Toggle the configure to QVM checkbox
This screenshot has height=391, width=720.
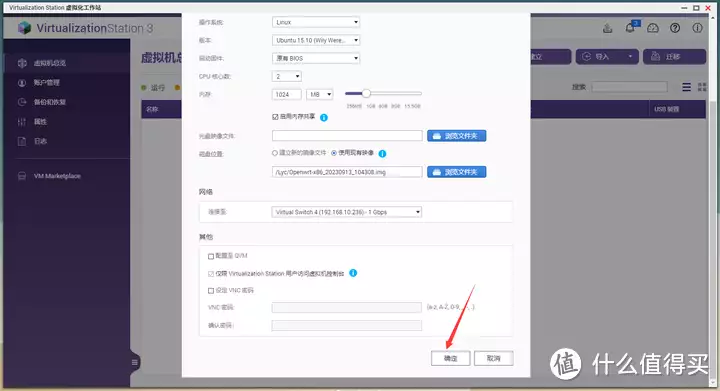pyautogui.click(x=211, y=256)
